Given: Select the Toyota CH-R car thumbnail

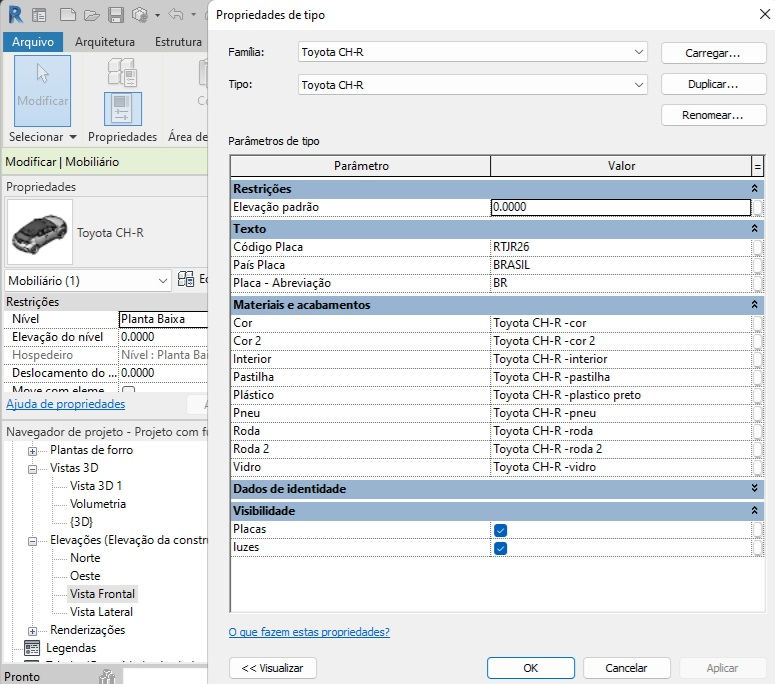Looking at the screenshot, I should (x=39, y=232).
